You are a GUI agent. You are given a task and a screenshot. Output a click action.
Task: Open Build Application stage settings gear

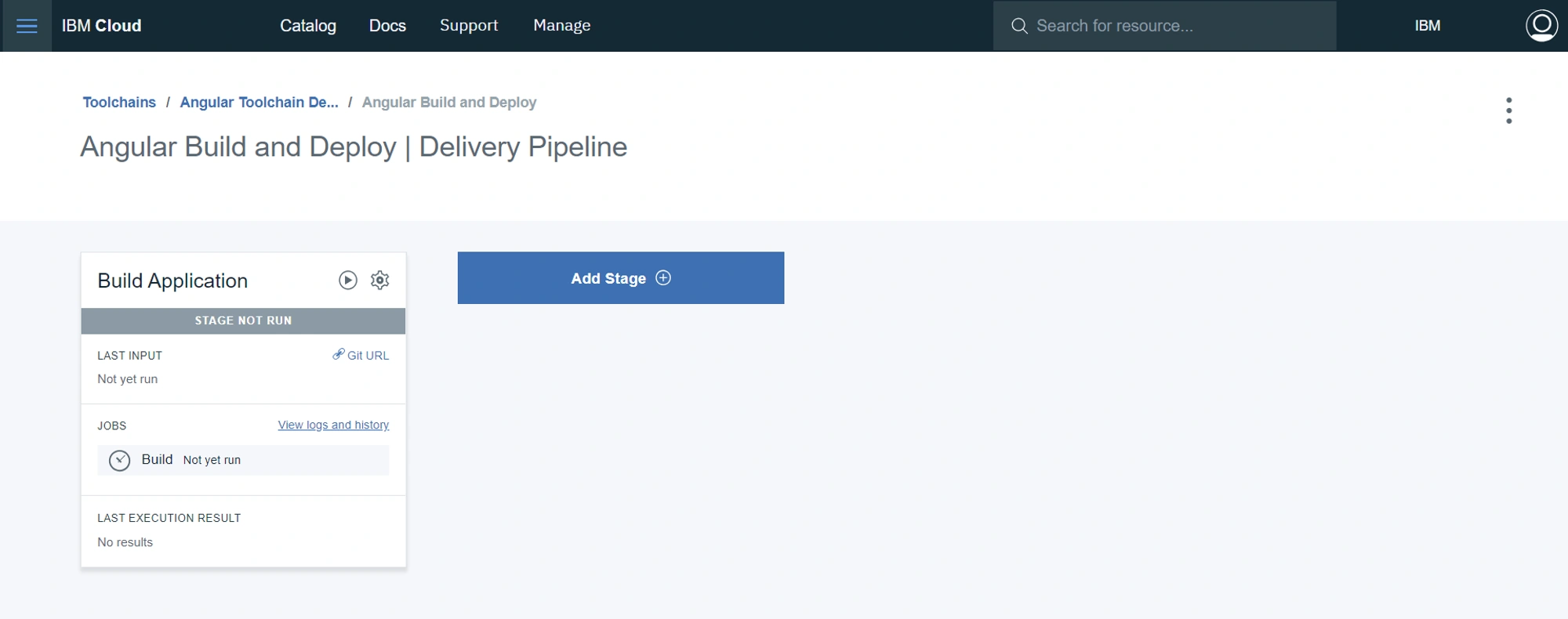point(380,281)
